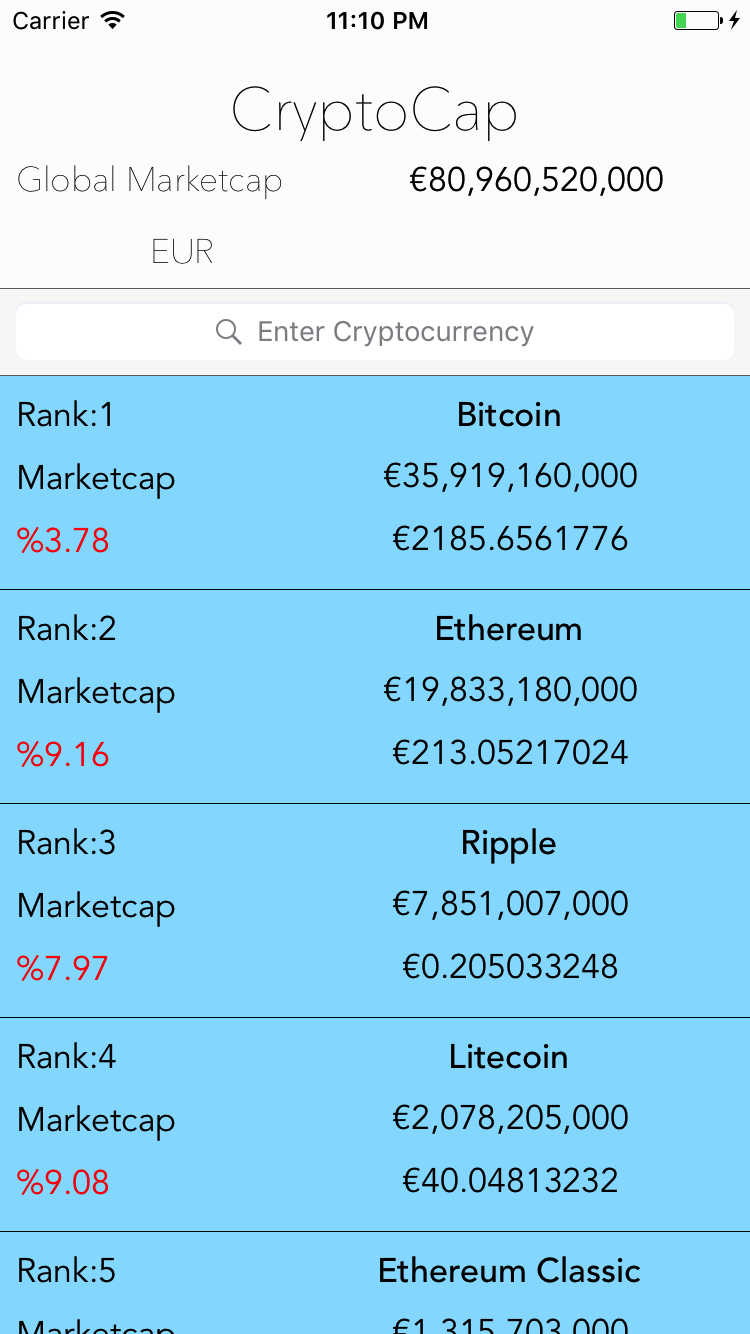This screenshot has width=750, height=1334.
Task: Click the Rank:1 label
Action: point(66,415)
